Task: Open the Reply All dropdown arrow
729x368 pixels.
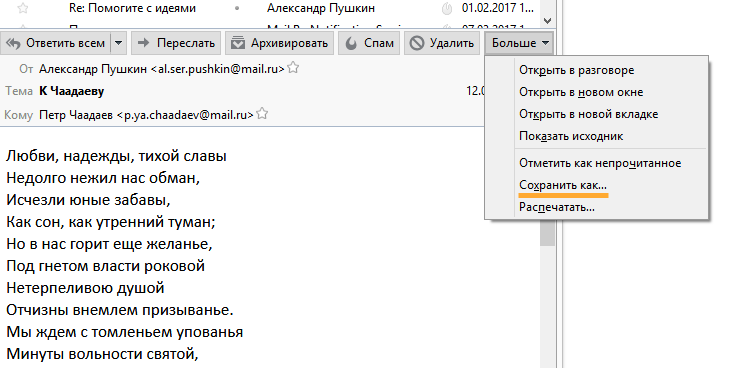Action: point(119,43)
